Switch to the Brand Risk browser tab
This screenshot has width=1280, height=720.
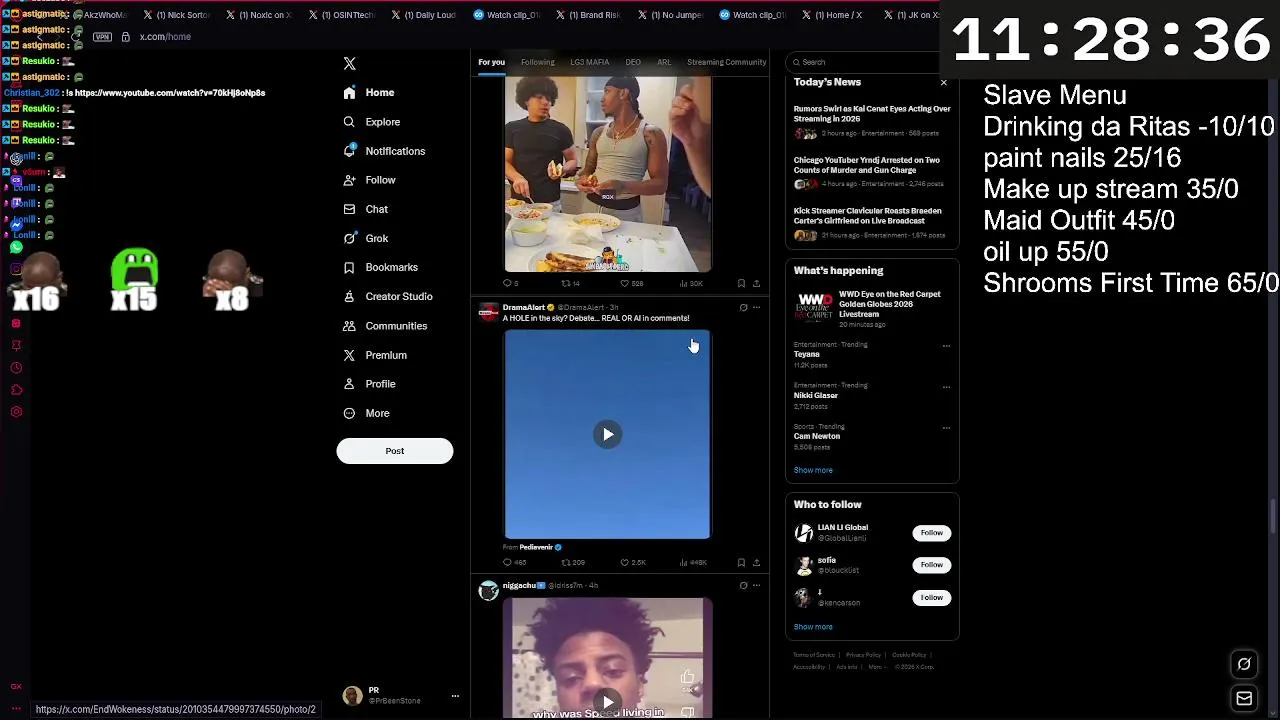coord(588,15)
